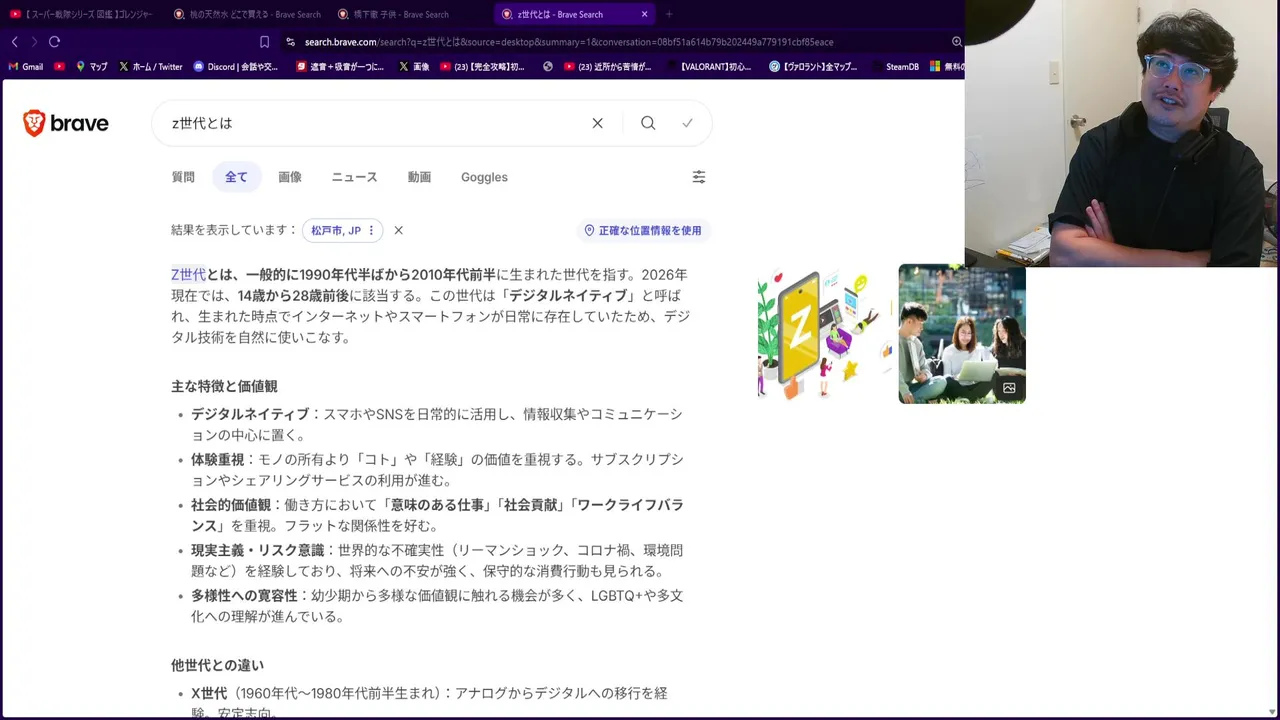Select the 現実主義・リスク意識 bullet label
This screenshot has height=720, width=1280.
click(x=258, y=550)
